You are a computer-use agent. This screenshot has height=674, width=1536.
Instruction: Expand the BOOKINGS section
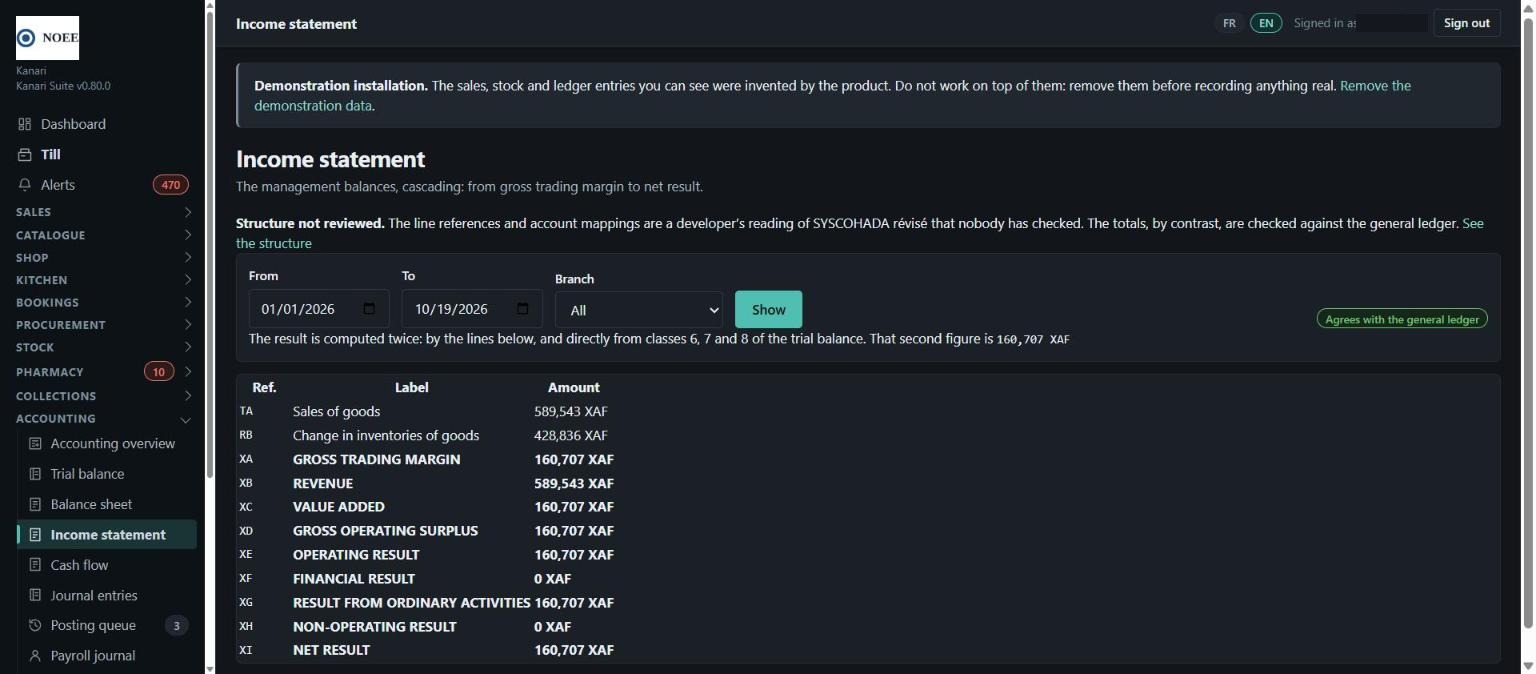[x=104, y=302]
